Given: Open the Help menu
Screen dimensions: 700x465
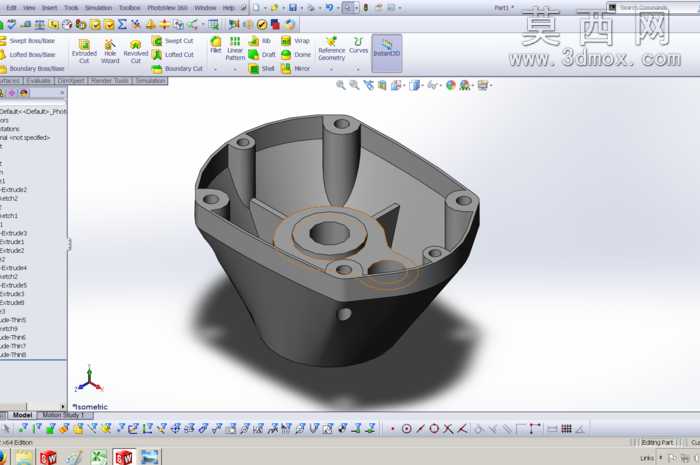Looking at the screenshot, I should 229,8.
